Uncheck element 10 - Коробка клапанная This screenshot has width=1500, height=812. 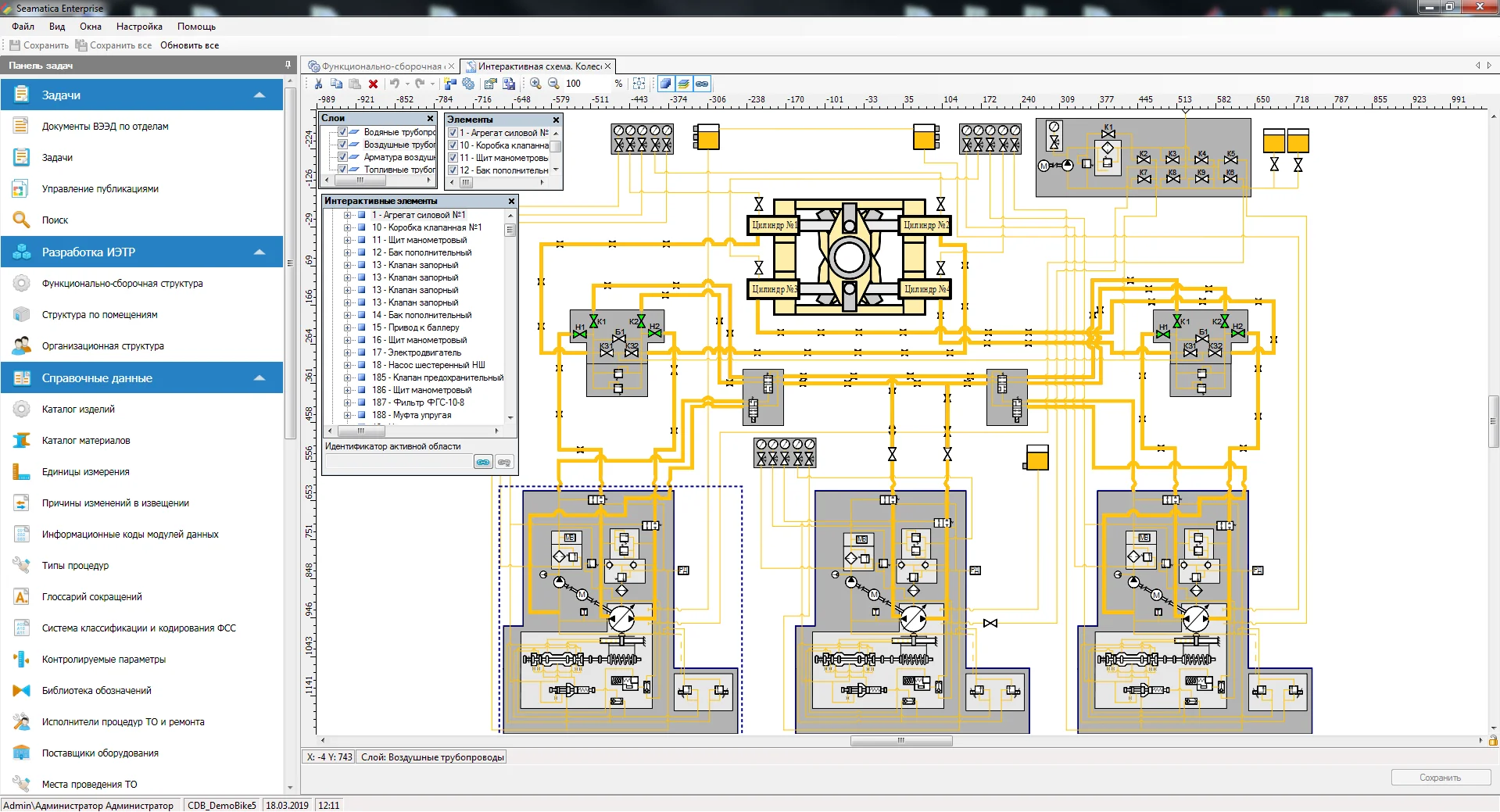pos(453,145)
